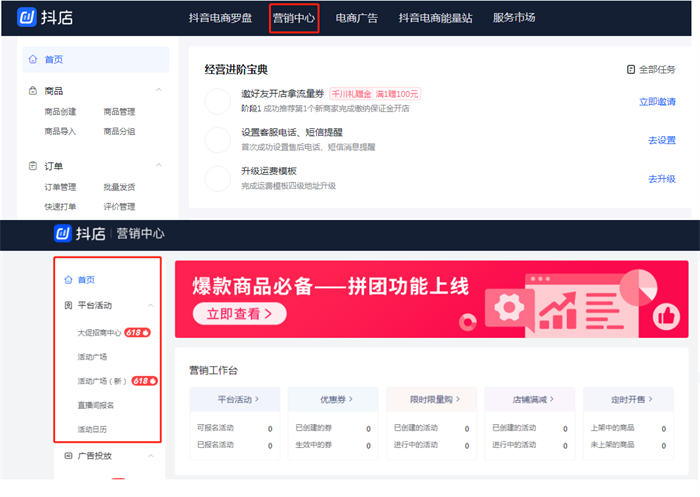Click the home icon beside 首页 above 商品
Viewport: 700px width, 497px height.
tap(33, 59)
